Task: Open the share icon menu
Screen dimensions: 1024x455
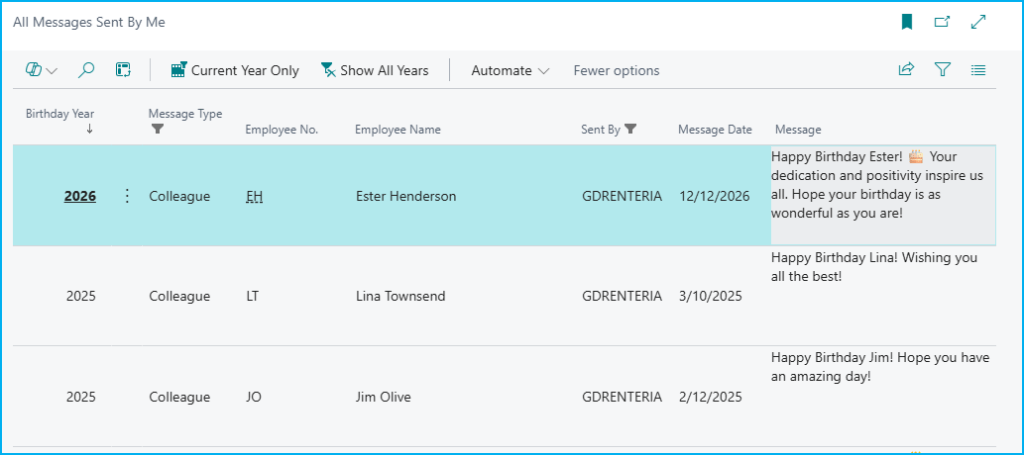Action: 906,70
